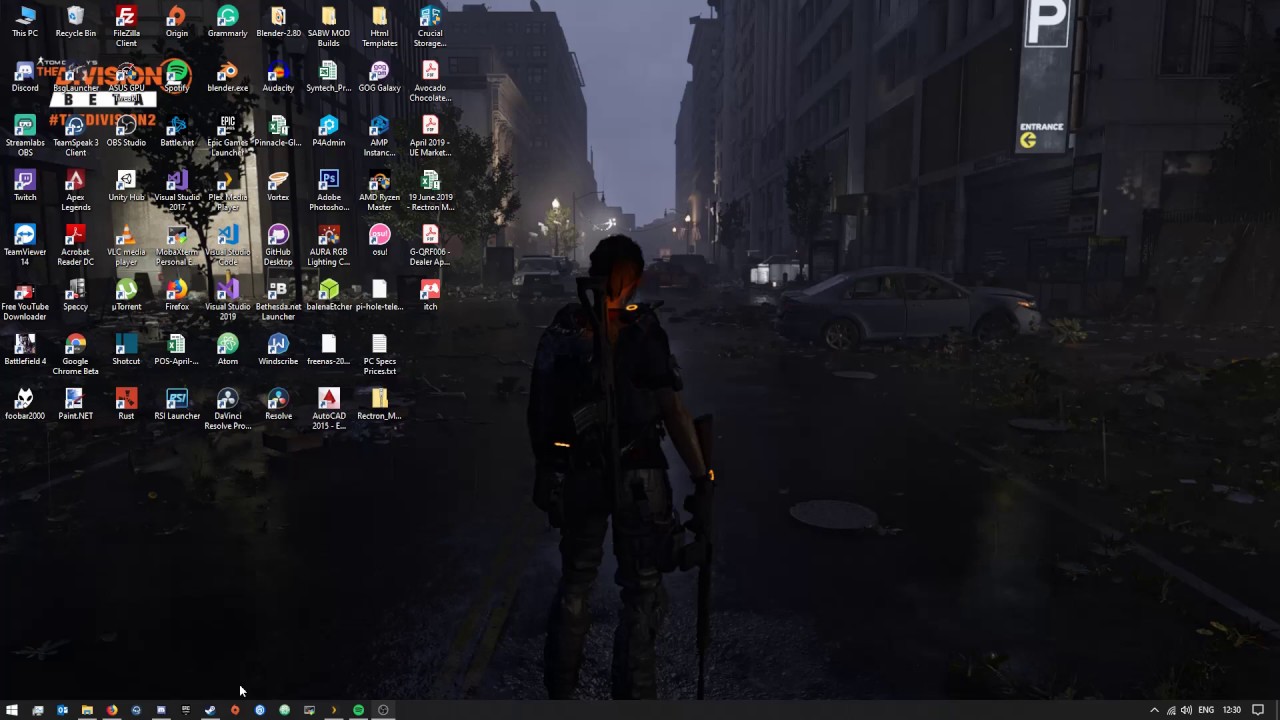Viewport: 1280px width, 720px height.
Task: Launch GOG Galaxy shortcut
Action: coord(379,77)
